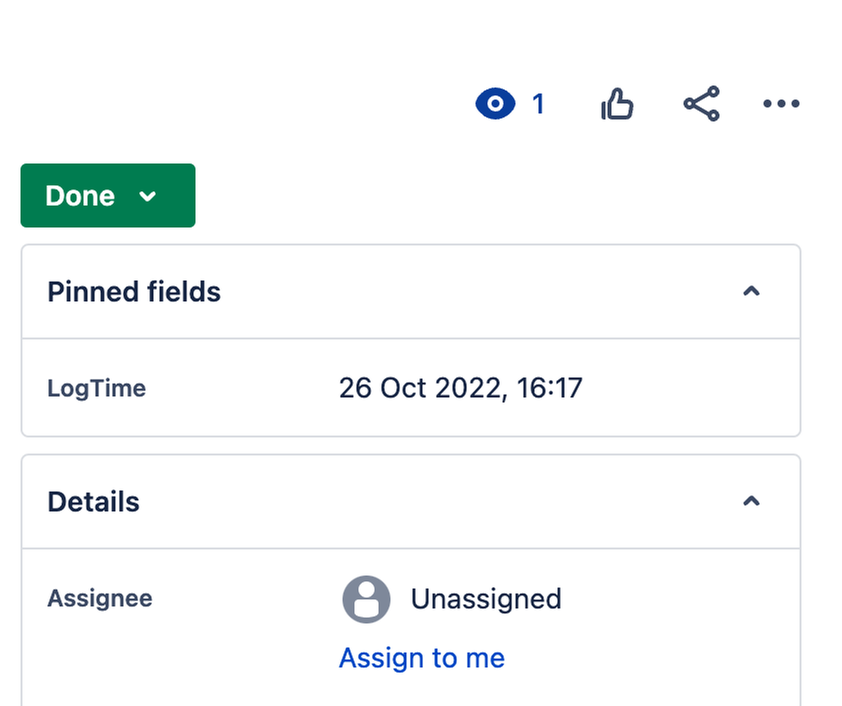Click the LogTime field label

(97, 388)
